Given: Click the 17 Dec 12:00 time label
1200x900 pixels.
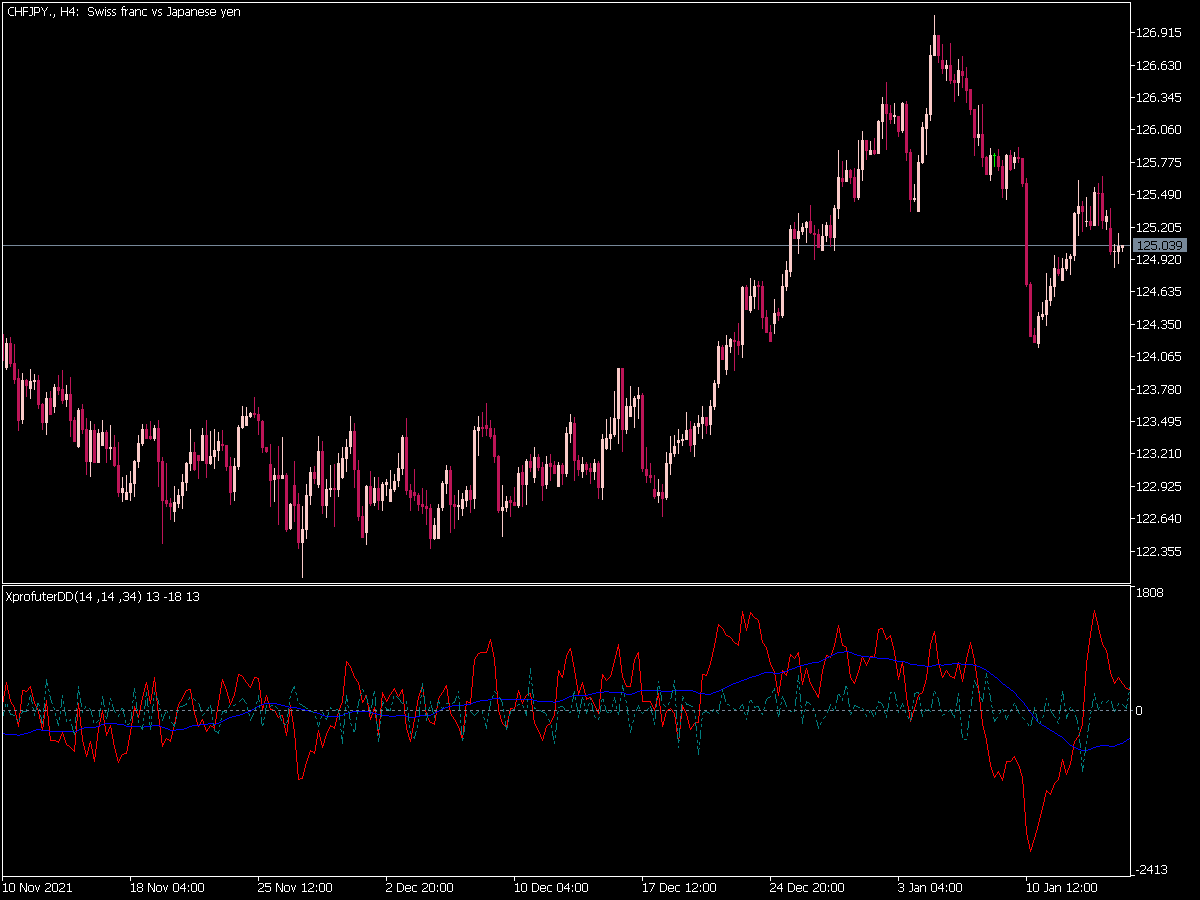Looking at the screenshot, I should coord(679,887).
